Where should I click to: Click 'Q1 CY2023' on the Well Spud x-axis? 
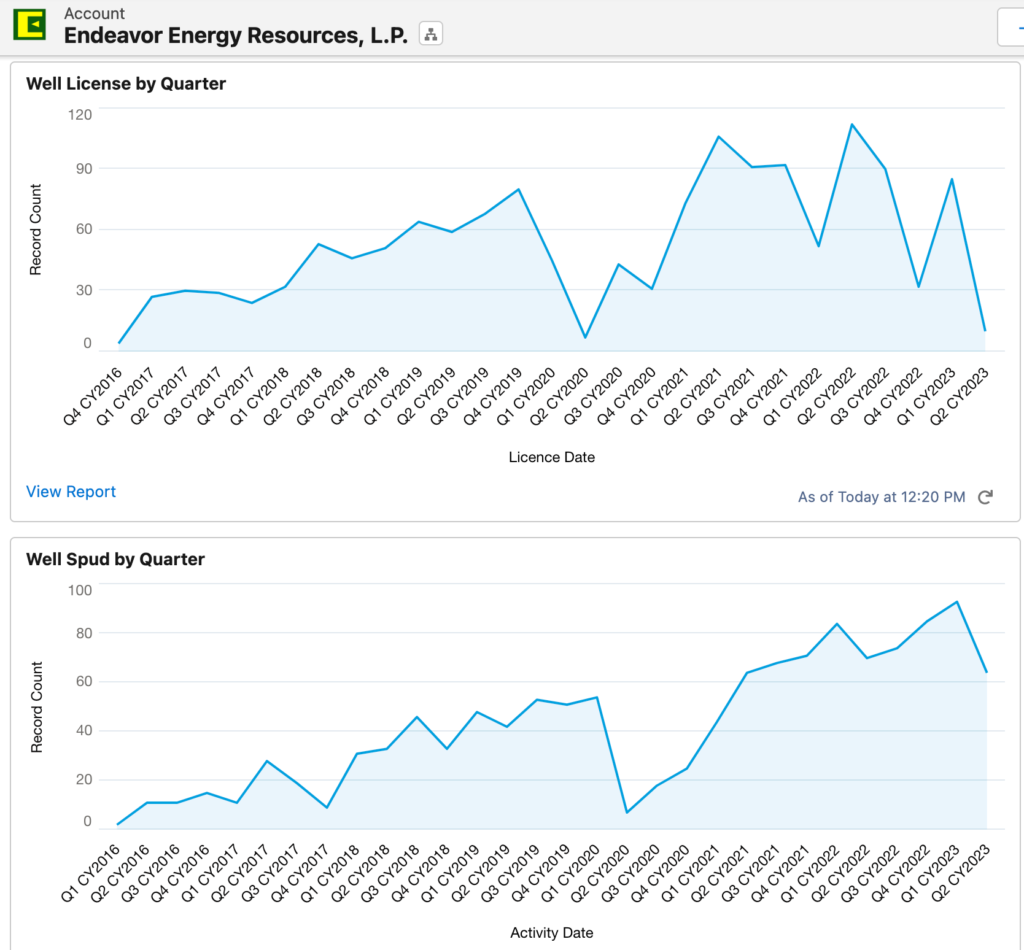[x=931, y=873]
